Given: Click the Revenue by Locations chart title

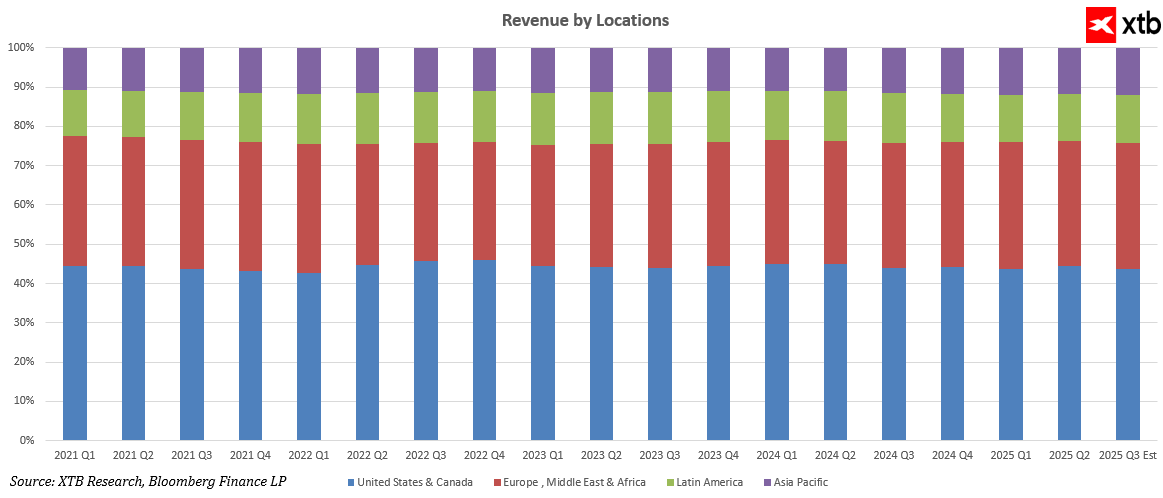Looking at the screenshot, I should [585, 20].
